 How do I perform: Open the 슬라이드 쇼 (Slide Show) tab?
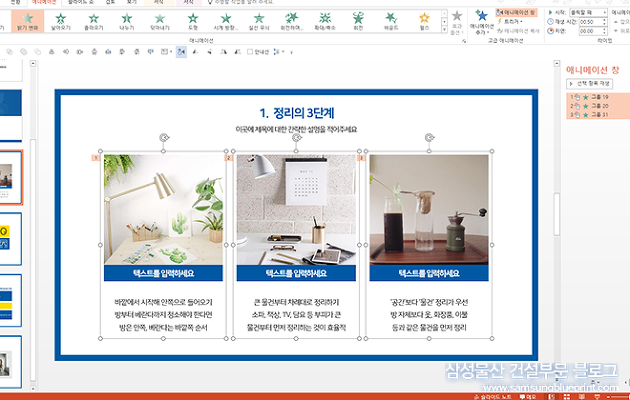pyautogui.click(x=80, y=2)
